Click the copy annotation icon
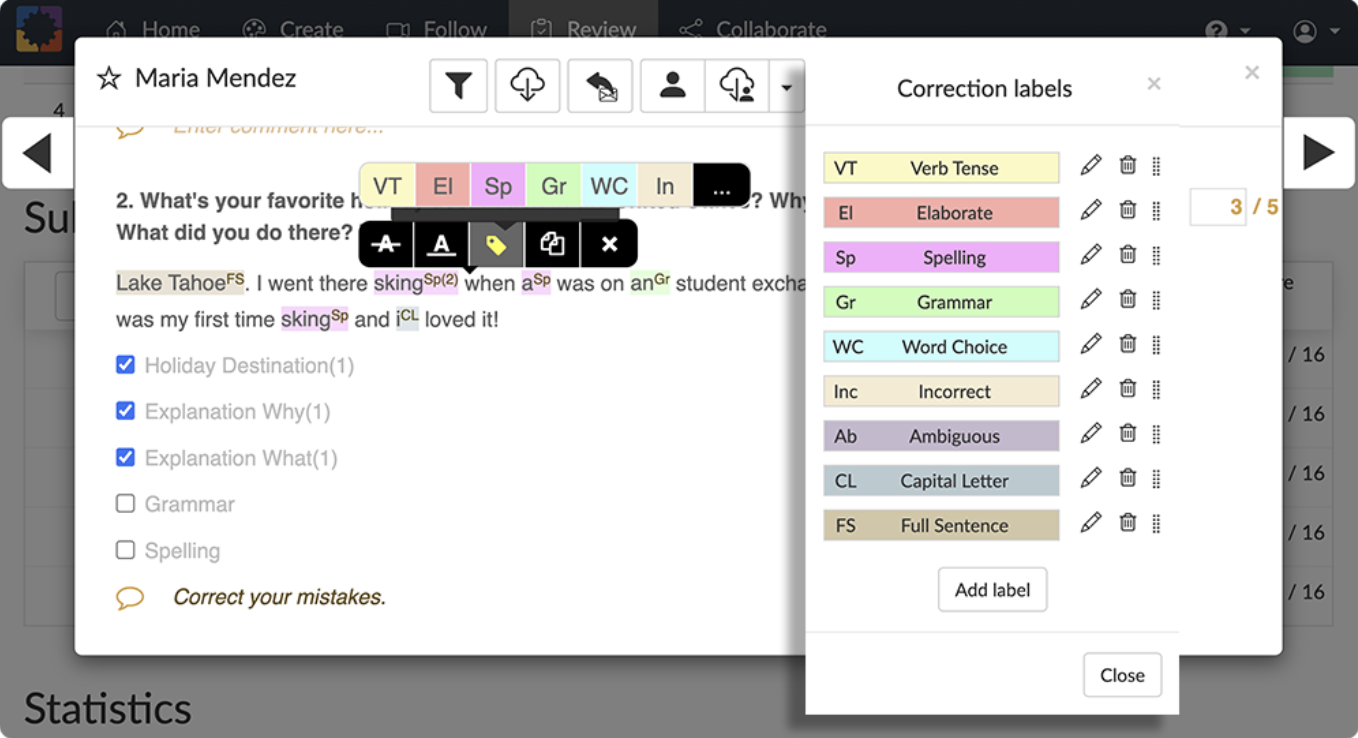 [553, 243]
